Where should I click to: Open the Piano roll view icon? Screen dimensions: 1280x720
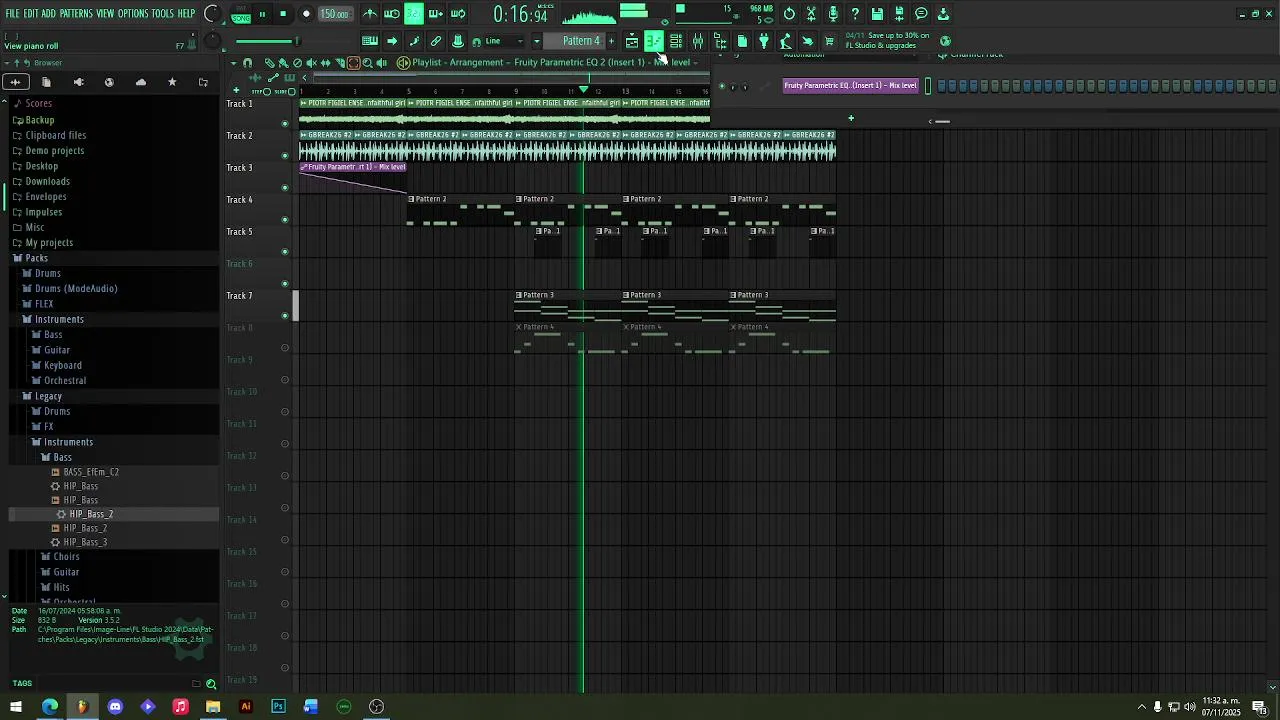(654, 41)
